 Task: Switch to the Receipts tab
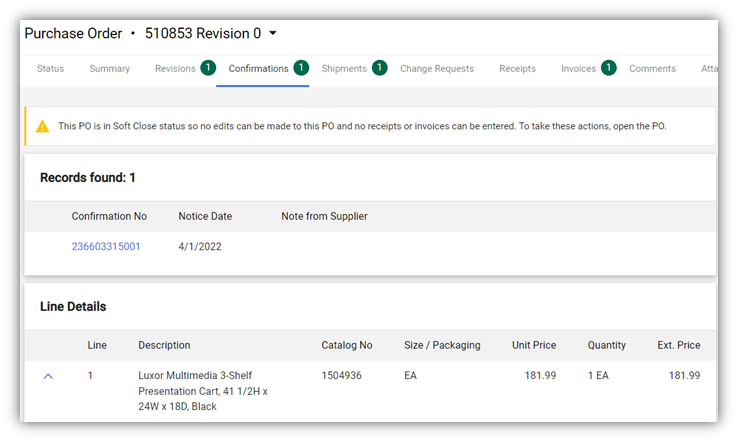click(517, 69)
